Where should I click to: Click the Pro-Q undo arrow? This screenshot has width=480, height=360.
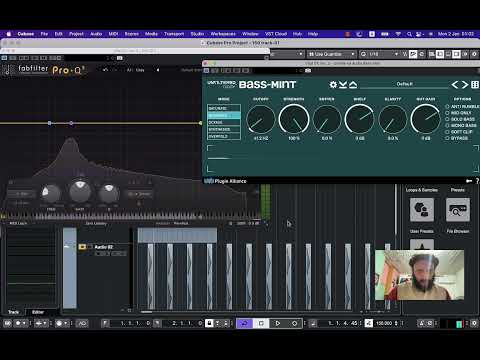(x=105, y=70)
